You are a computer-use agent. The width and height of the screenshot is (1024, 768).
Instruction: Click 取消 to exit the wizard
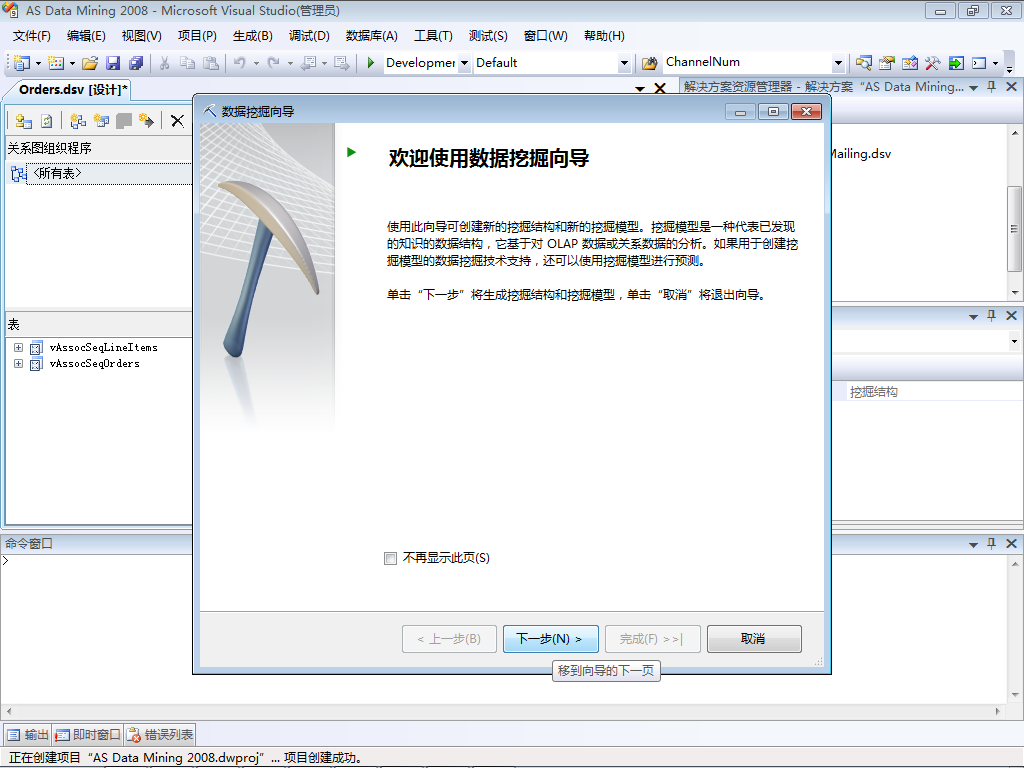click(754, 639)
